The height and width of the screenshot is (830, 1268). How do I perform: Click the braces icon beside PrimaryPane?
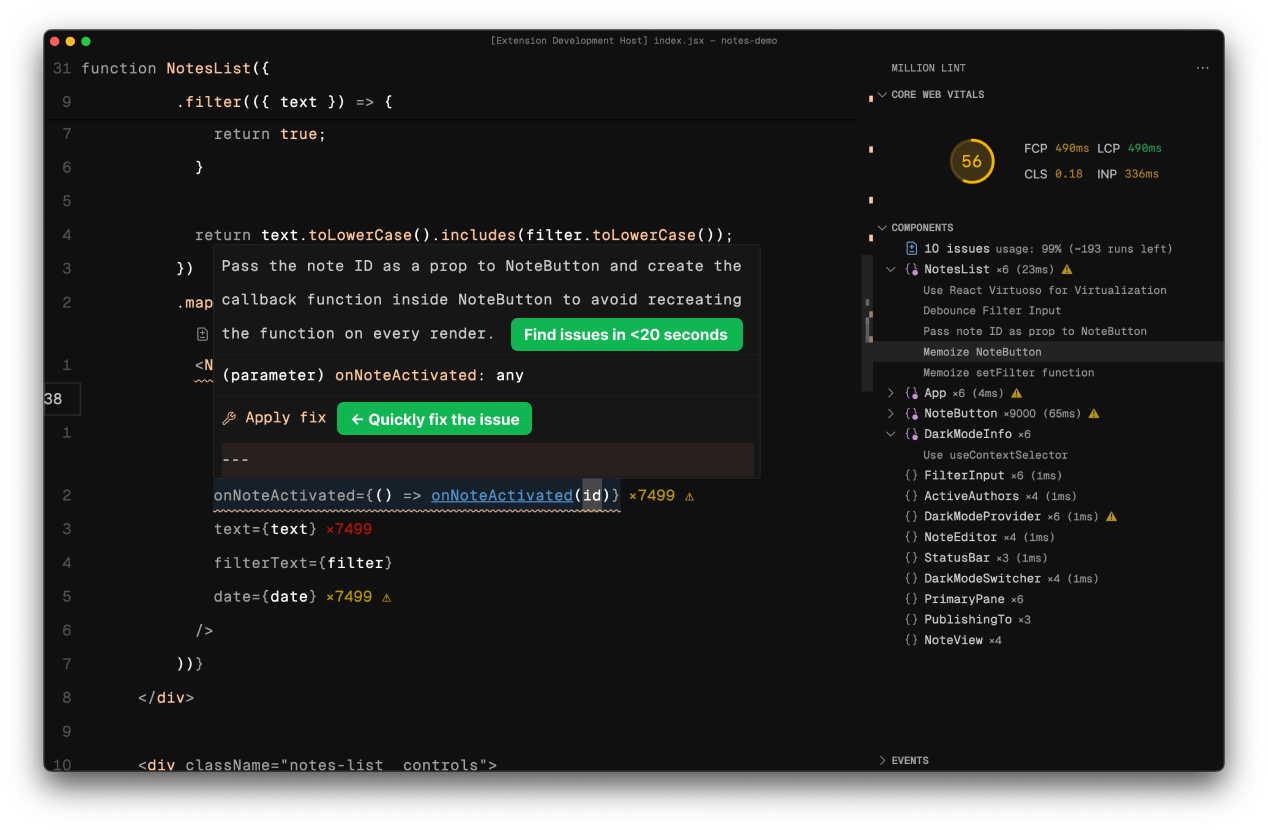click(911, 599)
